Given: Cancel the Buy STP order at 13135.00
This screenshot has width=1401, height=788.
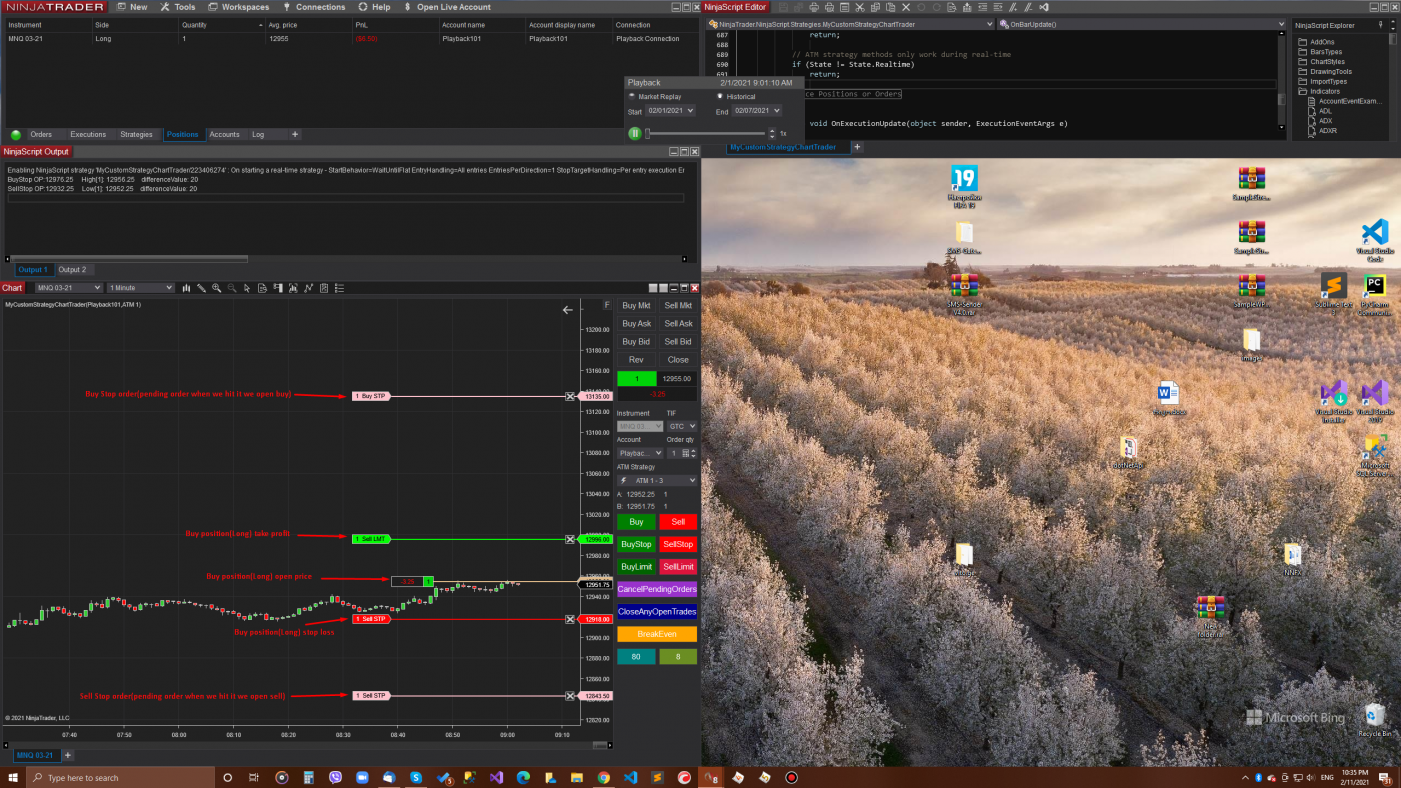Looking at the screenshot, I should coord(570,396).
